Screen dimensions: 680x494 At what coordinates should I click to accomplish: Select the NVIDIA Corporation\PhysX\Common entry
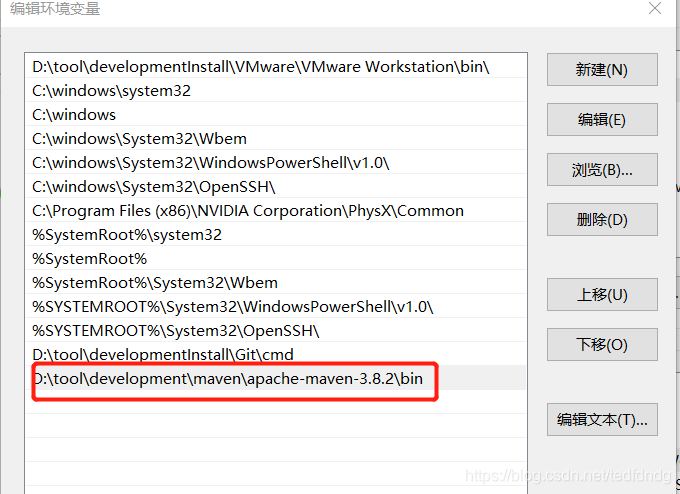(x=276, y=210)
